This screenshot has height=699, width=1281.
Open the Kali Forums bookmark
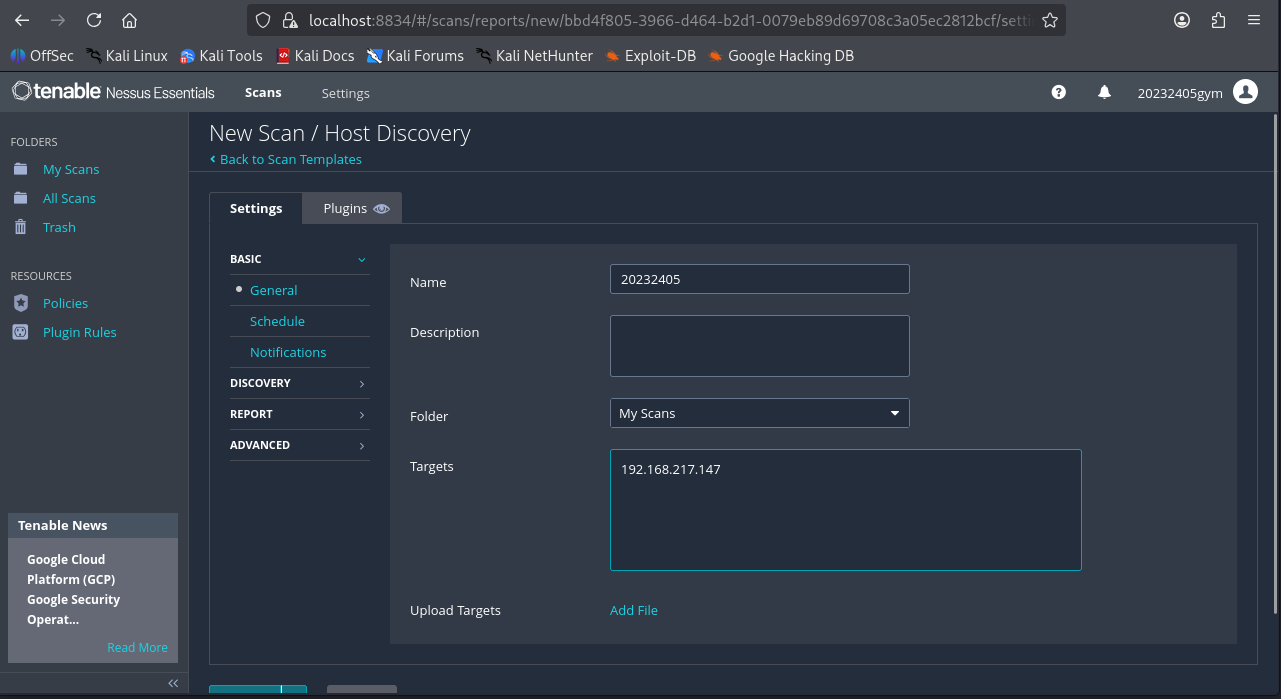415,56
